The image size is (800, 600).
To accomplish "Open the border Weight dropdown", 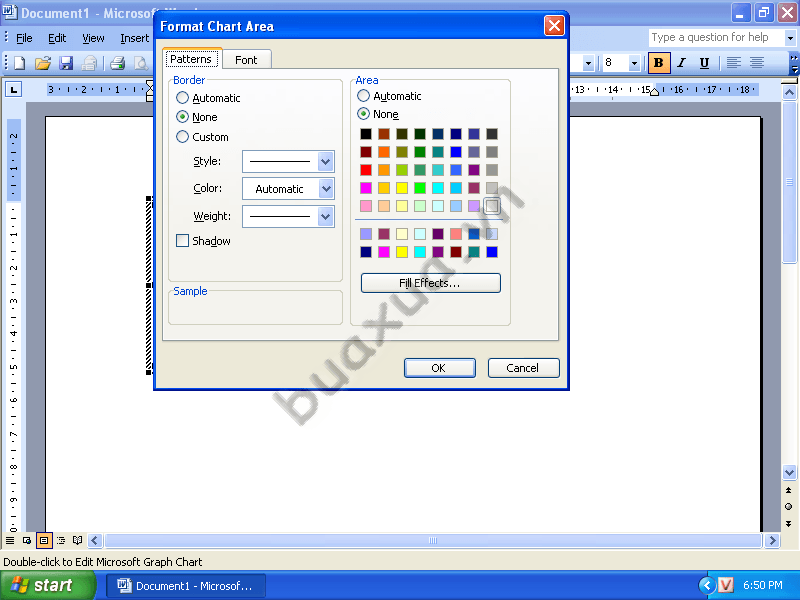I will pos(326,216).
